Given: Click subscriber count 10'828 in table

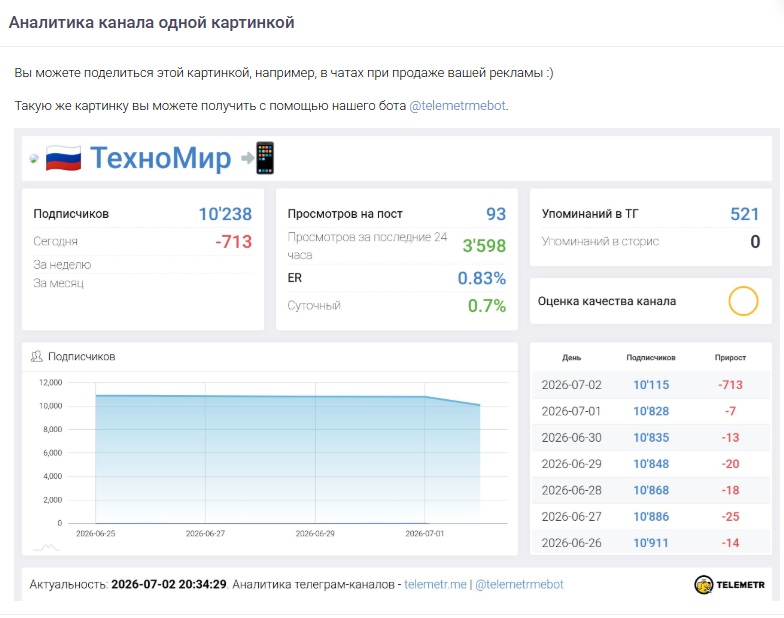Looking at the screenshot, I should (651, 411).
